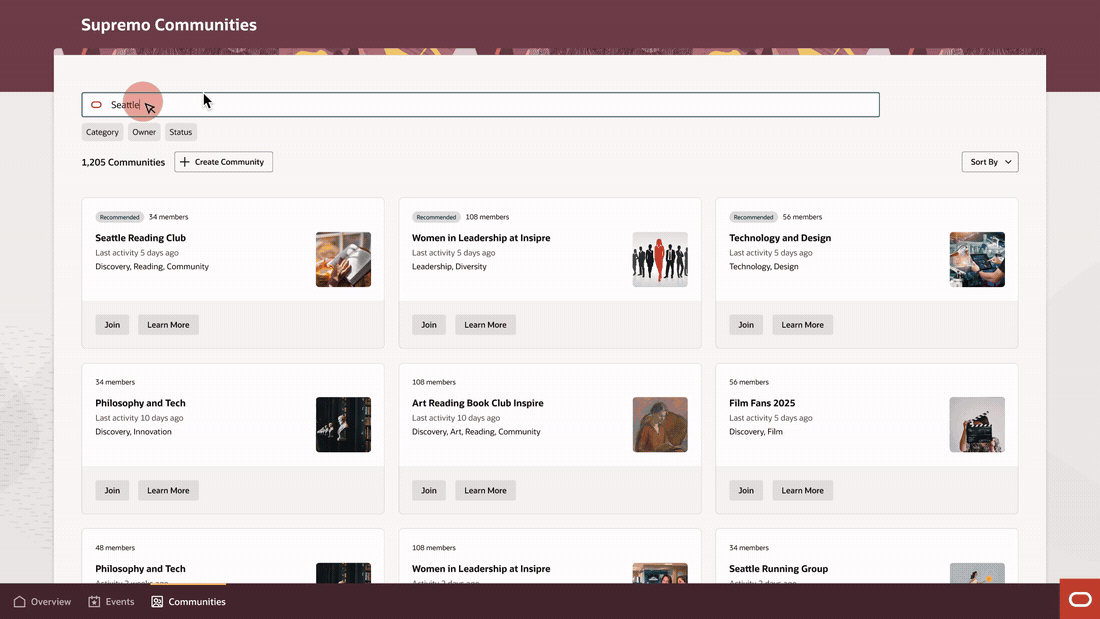The height and width of the screenshot is (619, 1100).
Task: Learn More about Art Reading Book Club
Action: coord(485,491)
